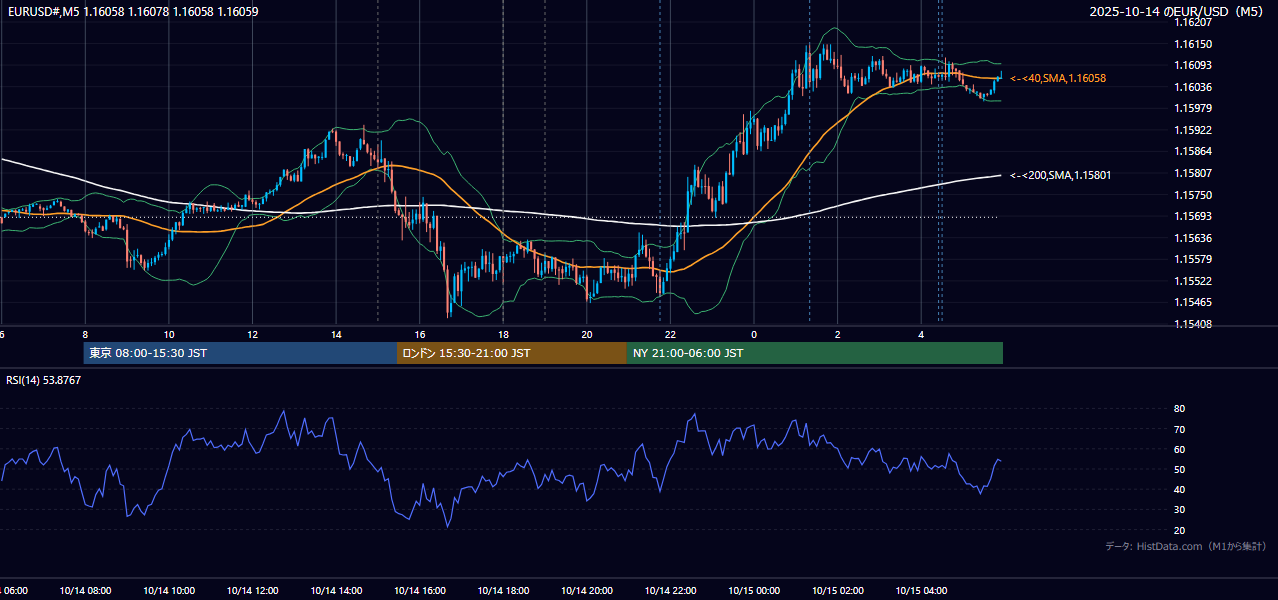The width and height of the screenshot is (1278, 600).
Task: Click the 10/14 14:00 bottom time label
Action: click(x=336, y=590)
